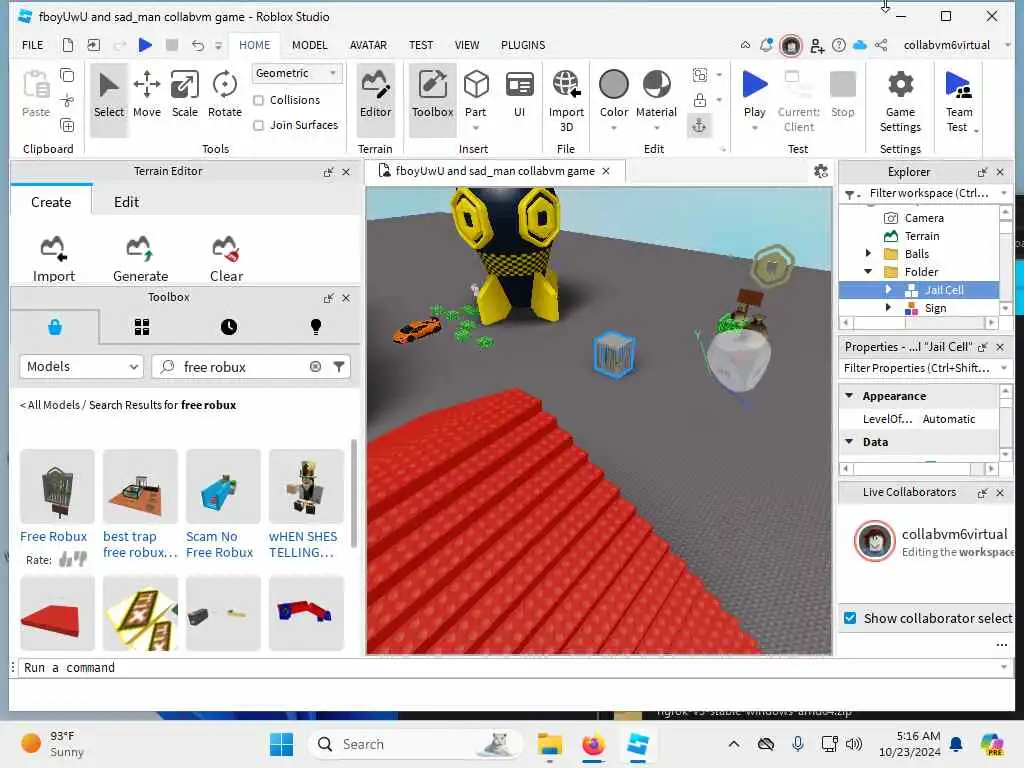Activate the Move tool
Screen dimensions: 1024x768
click(146, 95)
